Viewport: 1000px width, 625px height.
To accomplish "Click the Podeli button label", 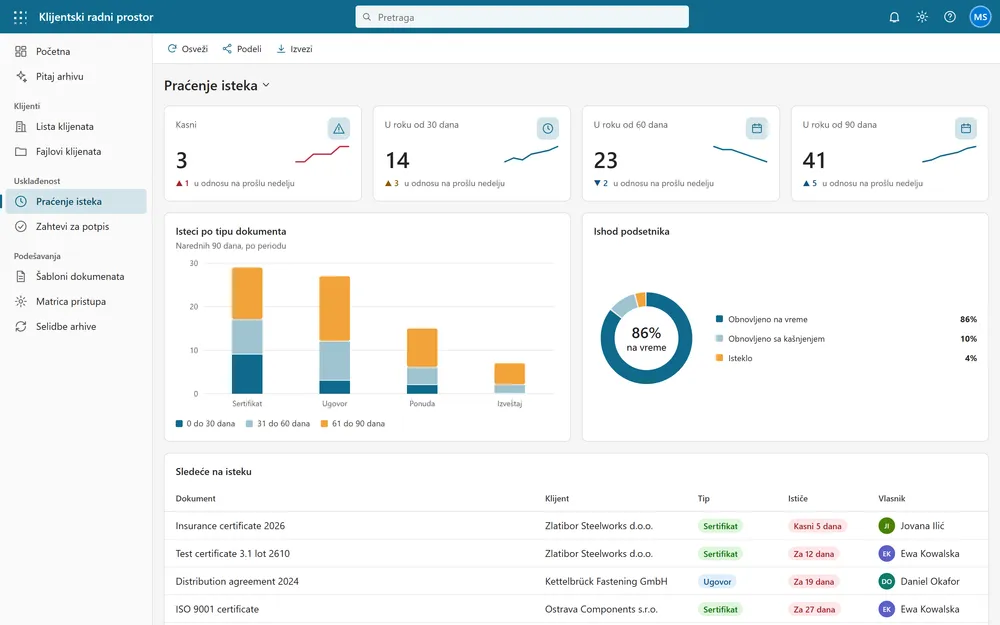I will pyautogui.click(x=249, y=48).
